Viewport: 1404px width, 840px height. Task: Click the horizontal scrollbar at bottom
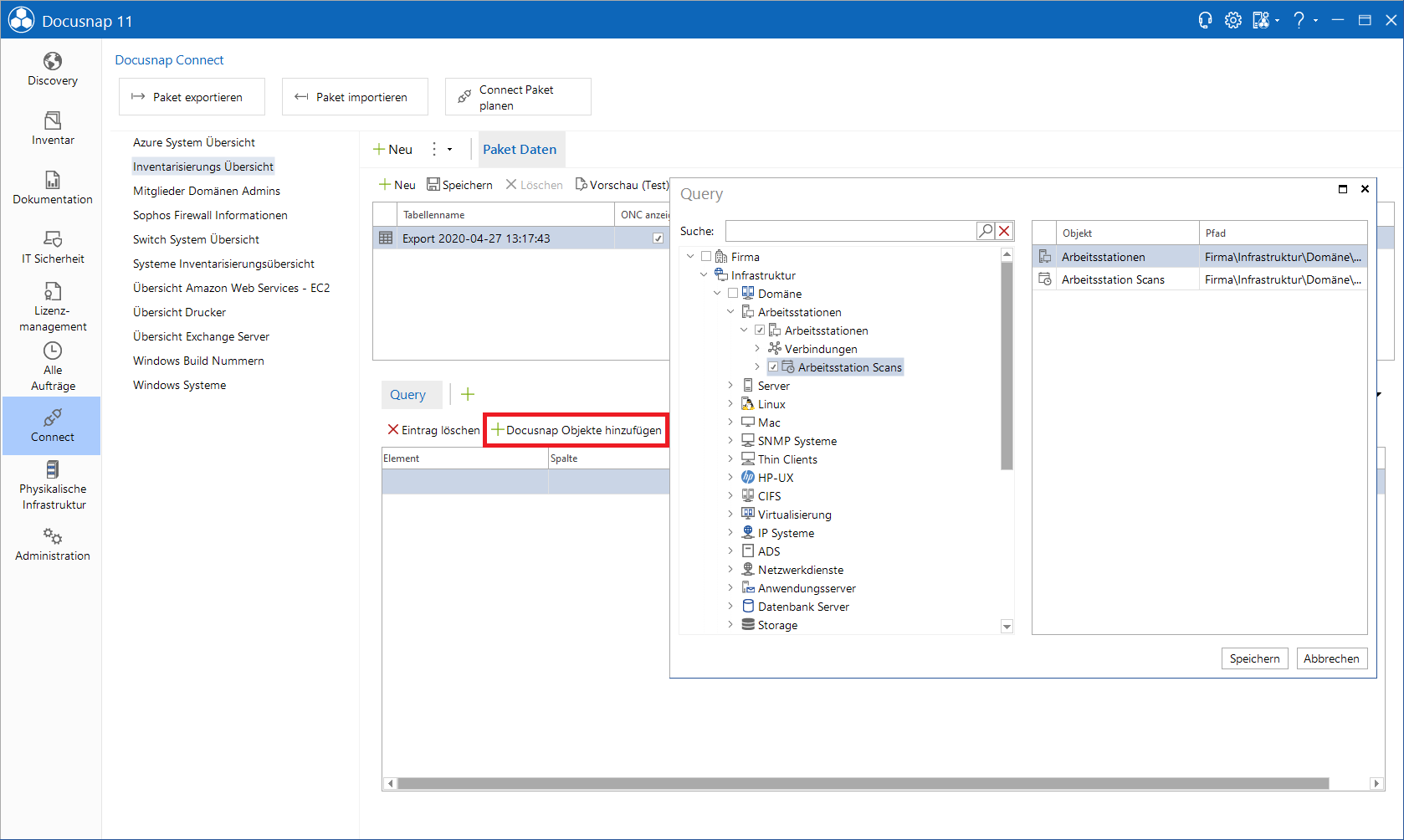click(x=863, y=784)
